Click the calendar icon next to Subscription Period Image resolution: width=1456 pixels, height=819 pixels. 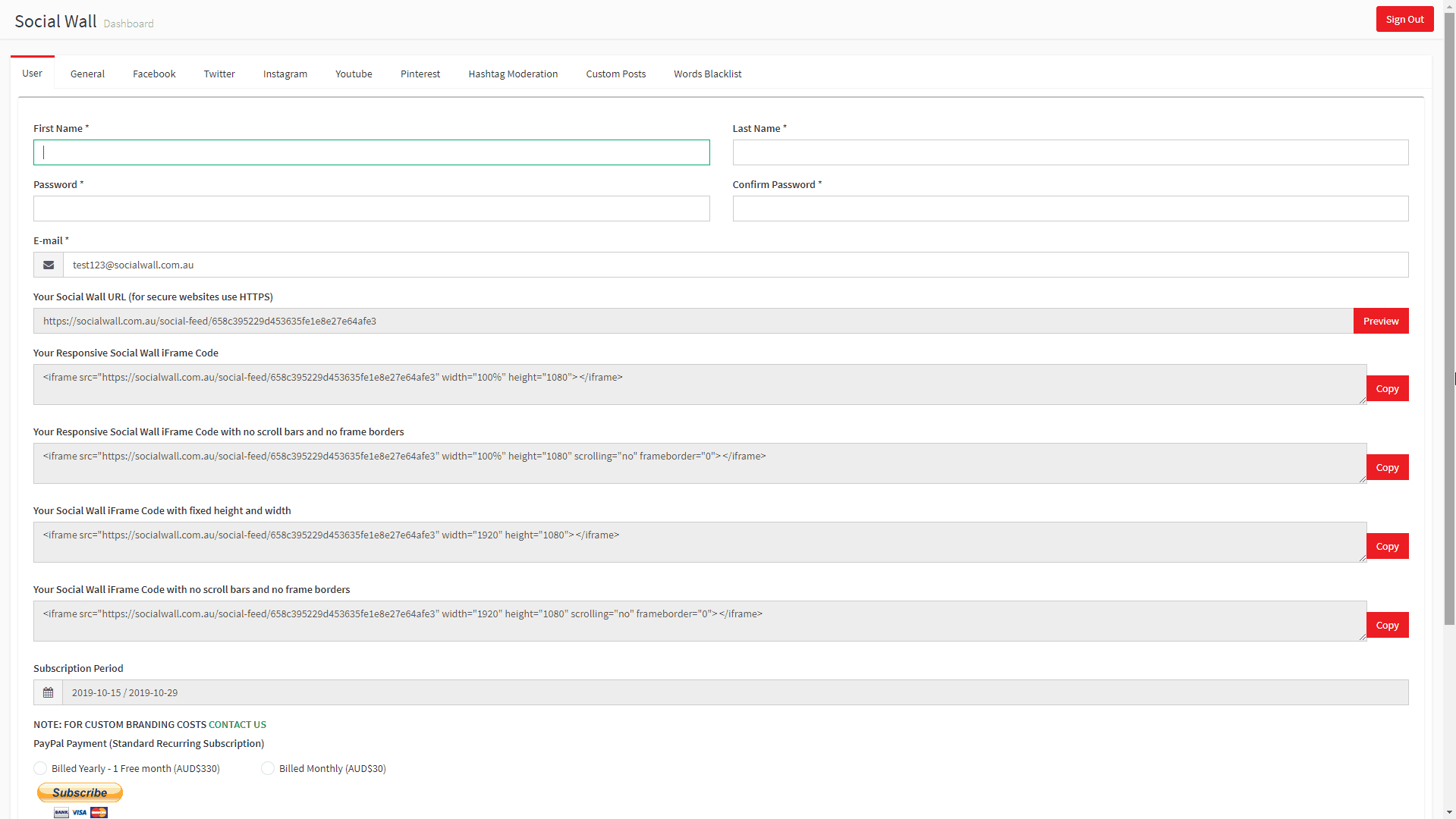coord(48,692)
